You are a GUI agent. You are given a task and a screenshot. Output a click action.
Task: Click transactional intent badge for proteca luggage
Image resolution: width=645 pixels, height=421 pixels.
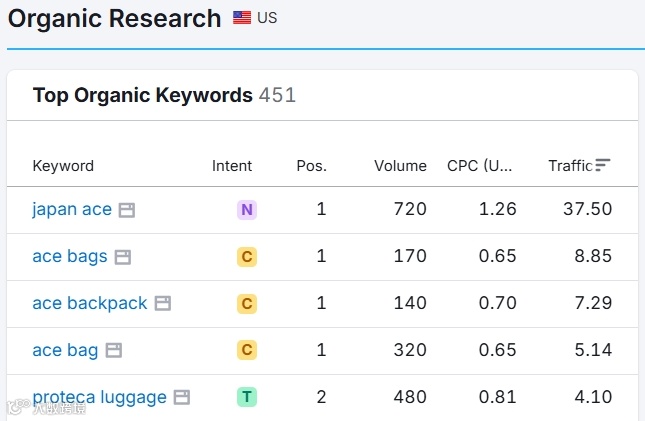click(x=247, y=397)
